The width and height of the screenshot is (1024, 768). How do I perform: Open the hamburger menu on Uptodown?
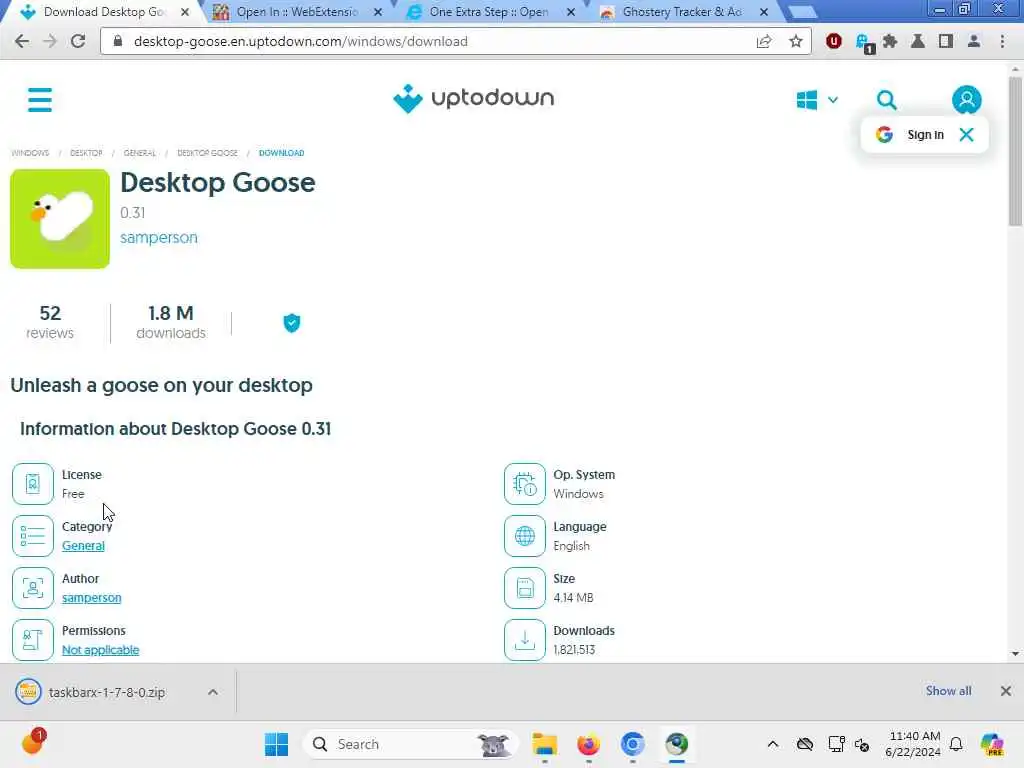[x=40, y=100]
